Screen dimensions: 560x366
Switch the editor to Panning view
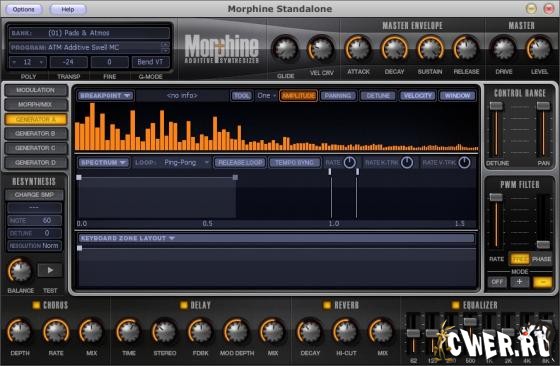click(x=338, y=96)
